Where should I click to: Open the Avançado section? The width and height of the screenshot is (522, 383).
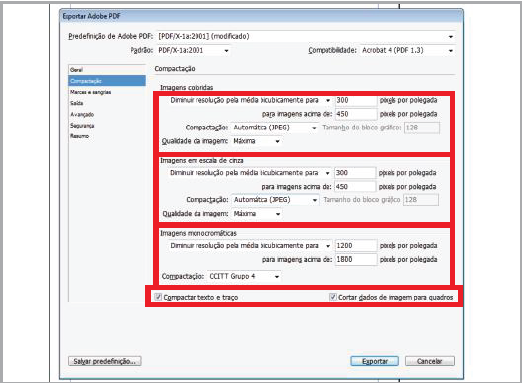point(82,114)
